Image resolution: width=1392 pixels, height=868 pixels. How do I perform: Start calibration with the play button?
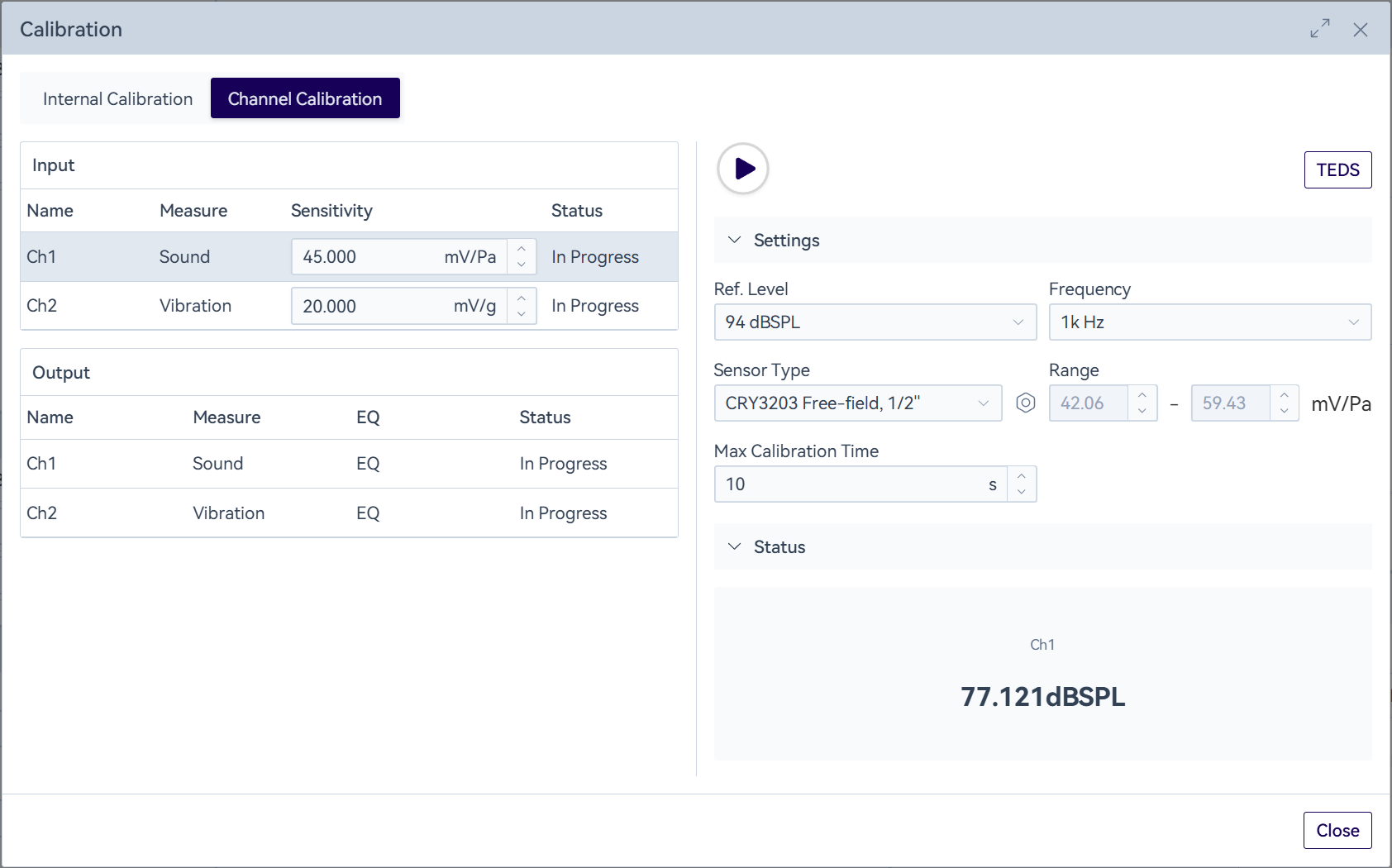pos(743,169)
